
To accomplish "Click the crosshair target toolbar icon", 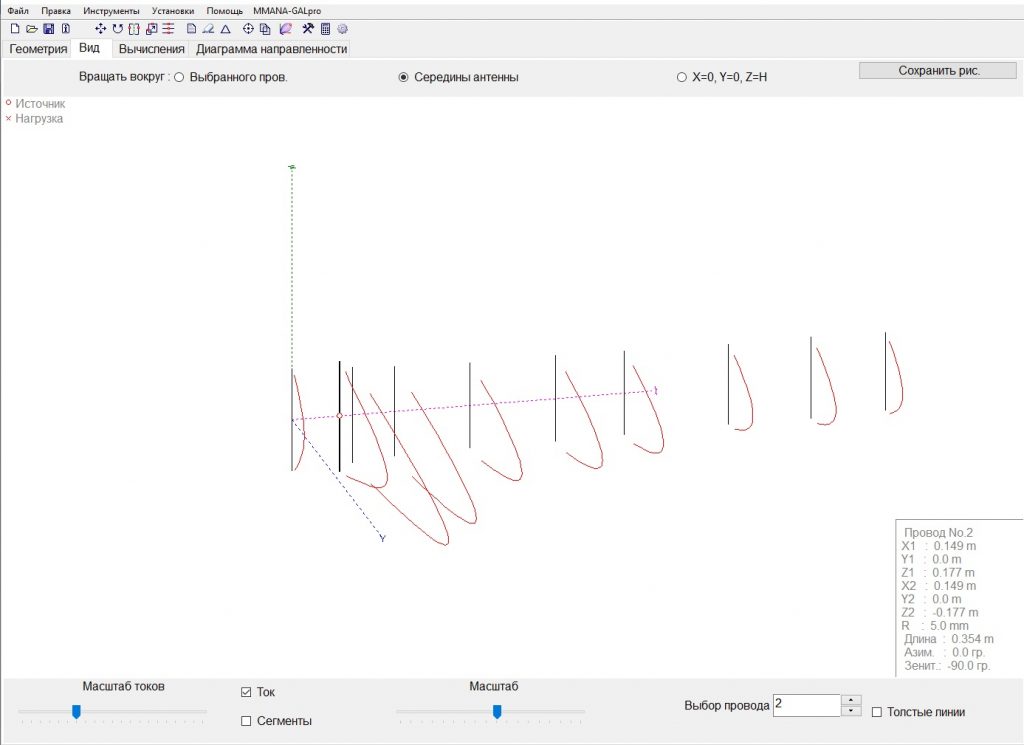I will [x=249, y=29].
